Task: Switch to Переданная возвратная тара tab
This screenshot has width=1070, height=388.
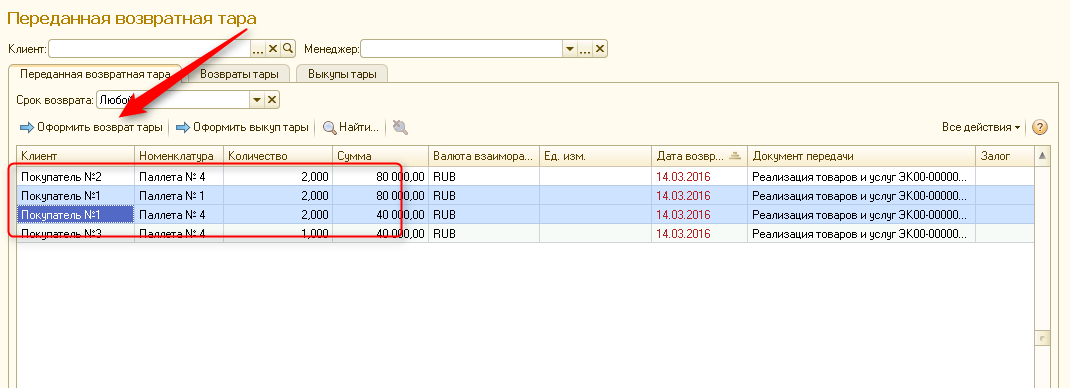Action: pyautogui.click(x=95, y=74)
